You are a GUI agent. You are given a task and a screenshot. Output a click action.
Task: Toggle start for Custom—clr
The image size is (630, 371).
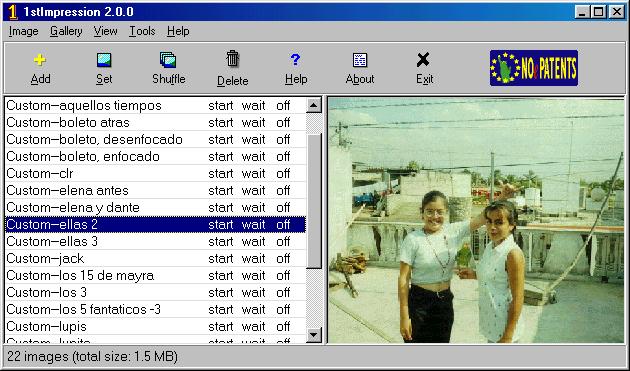(x=221, y=173)
